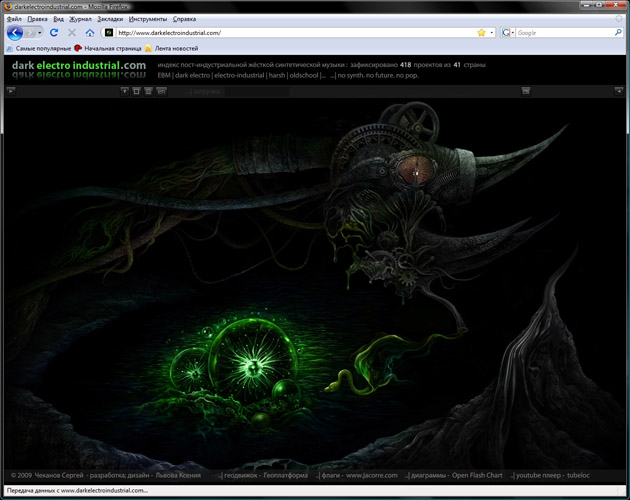Image resolution: width=630 pixels, height=500 pixels.
Task: Bookmark this page with the star icon
Action: click(481, 33)
